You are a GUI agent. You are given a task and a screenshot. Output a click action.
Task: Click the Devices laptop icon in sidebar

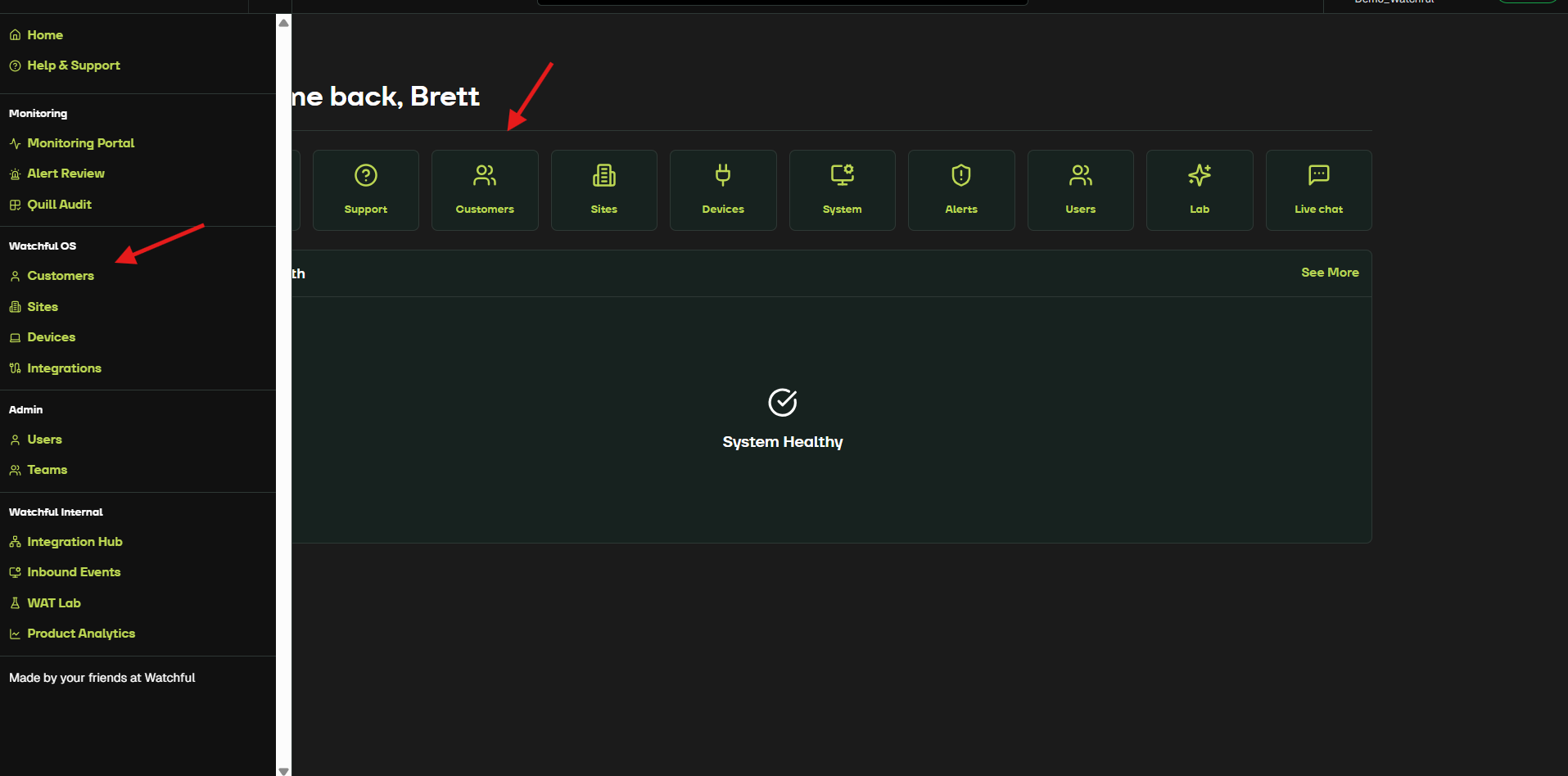(15, 337)
